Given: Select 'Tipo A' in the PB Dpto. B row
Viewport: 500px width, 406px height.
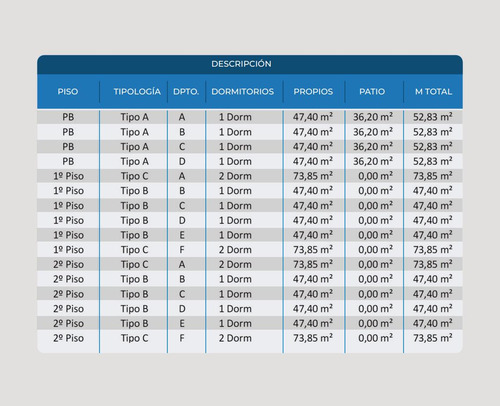Looking at the screenshot, I should (x=134, y=132).
